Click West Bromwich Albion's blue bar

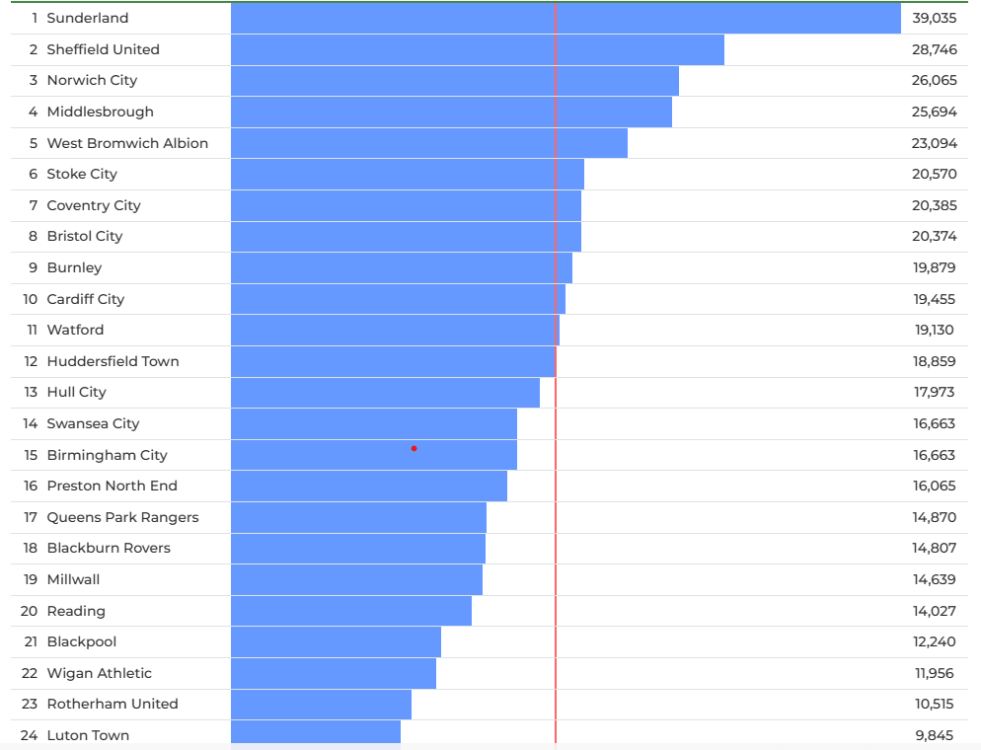[x=429, y=143]
